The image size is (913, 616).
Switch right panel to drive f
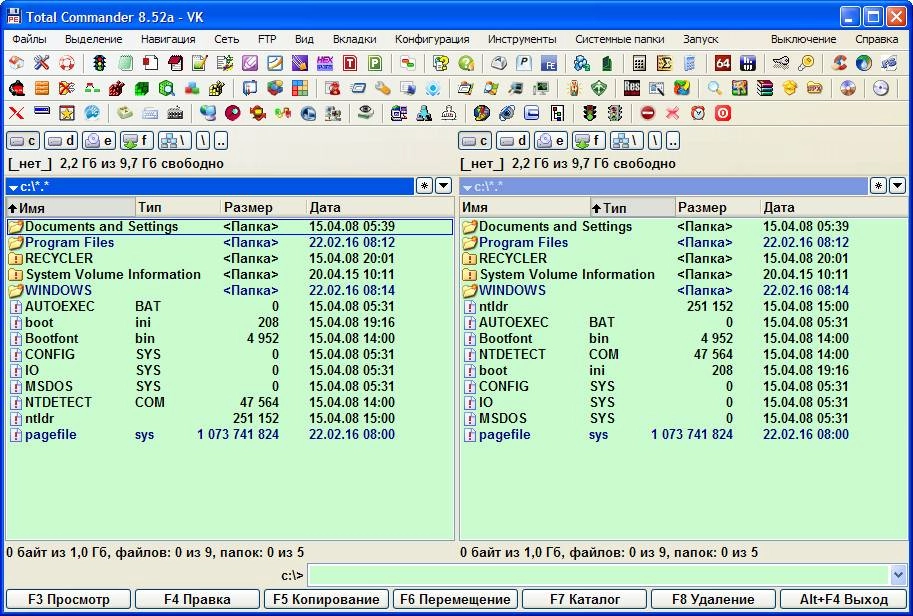coord(589,140)
